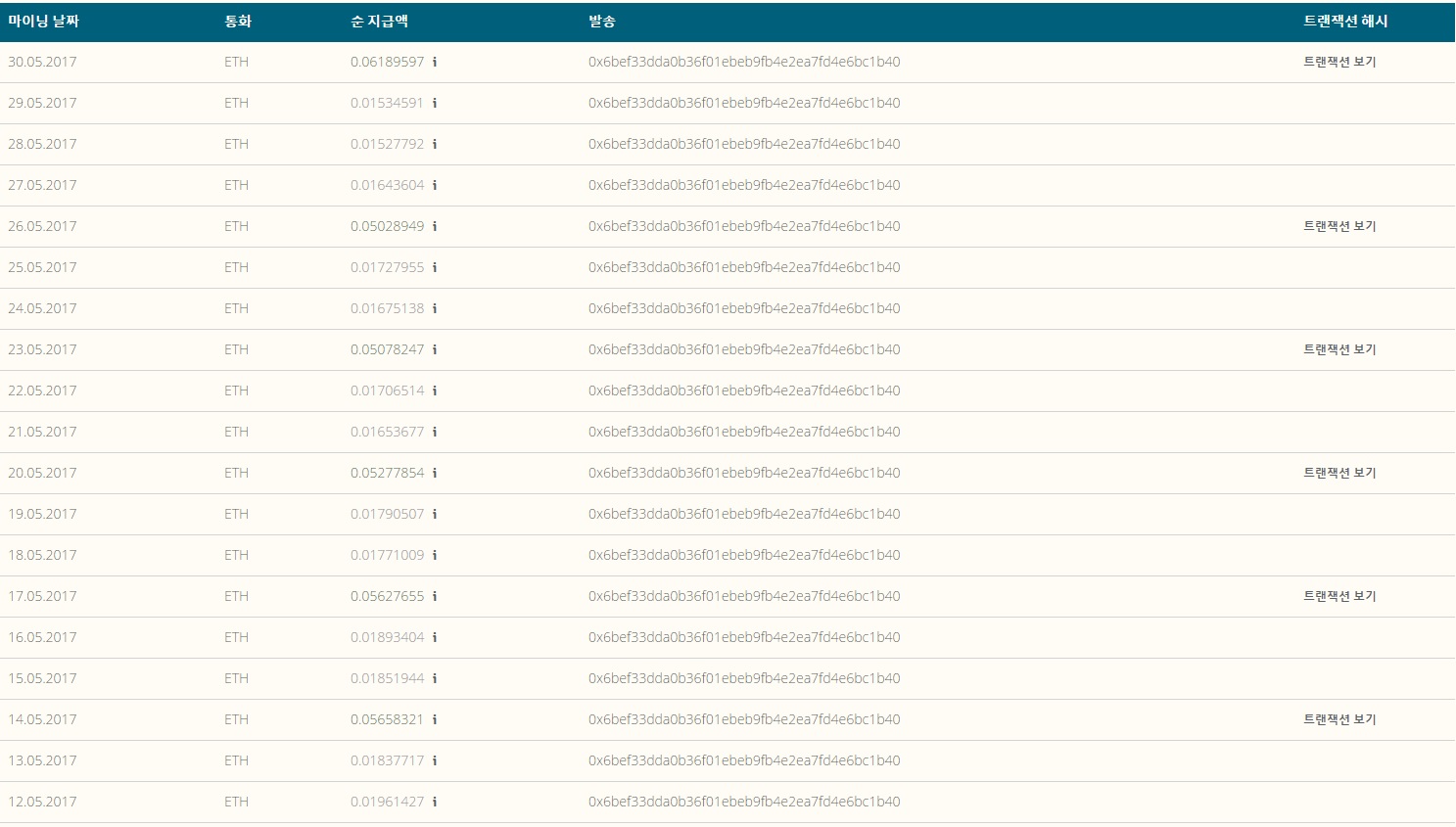Viewport: 1456px width, 827px height.
Task: Open 트랜잭션 보기 link for 30.05.2017
Action: tap(1339, 62)
